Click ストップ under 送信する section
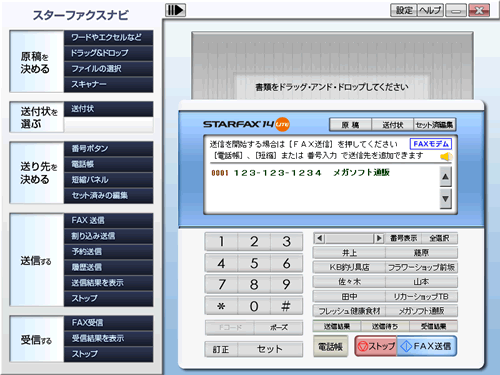Viewport: 500px width, 375px height. click(x=108, y=299)
